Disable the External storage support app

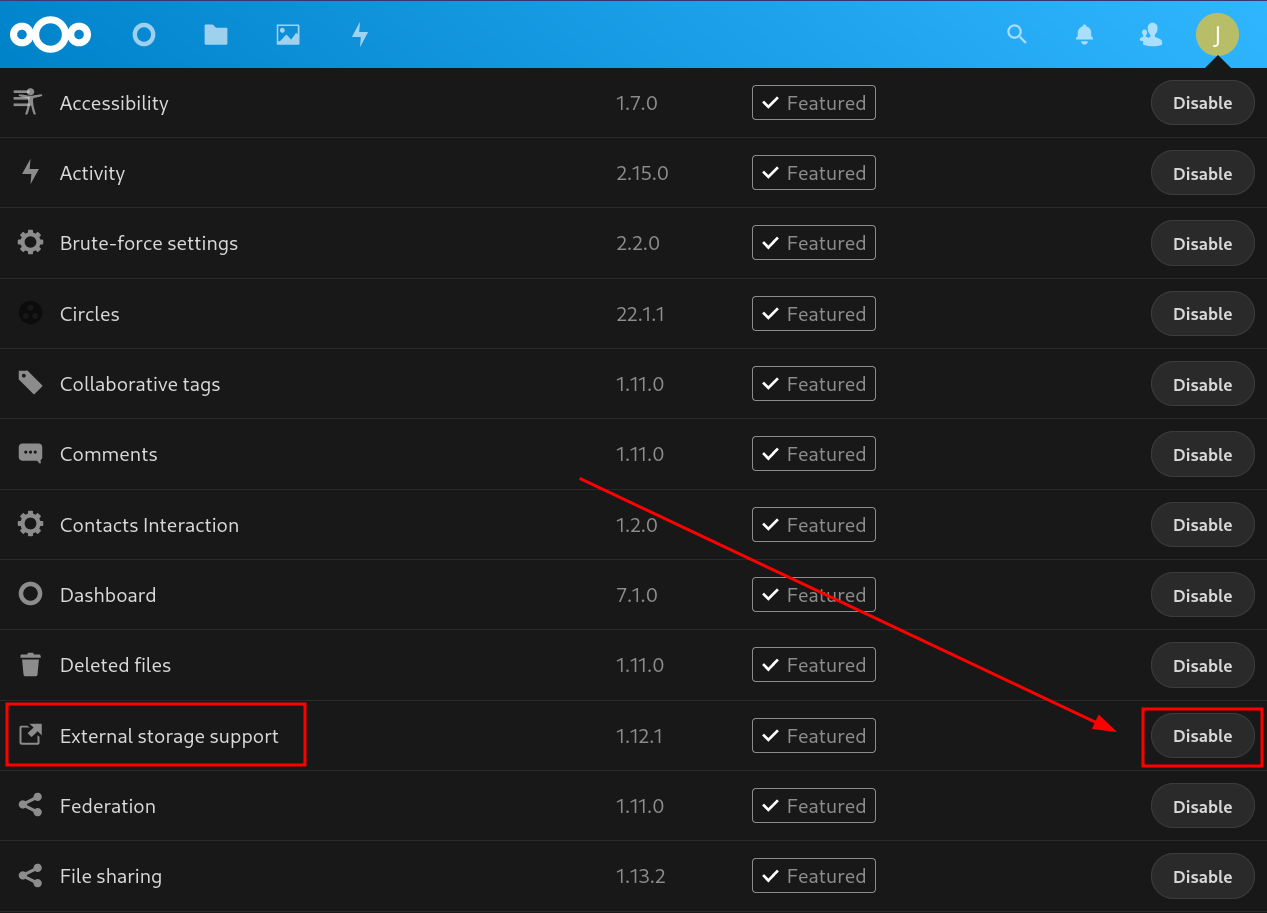(x=1202, y=736)
